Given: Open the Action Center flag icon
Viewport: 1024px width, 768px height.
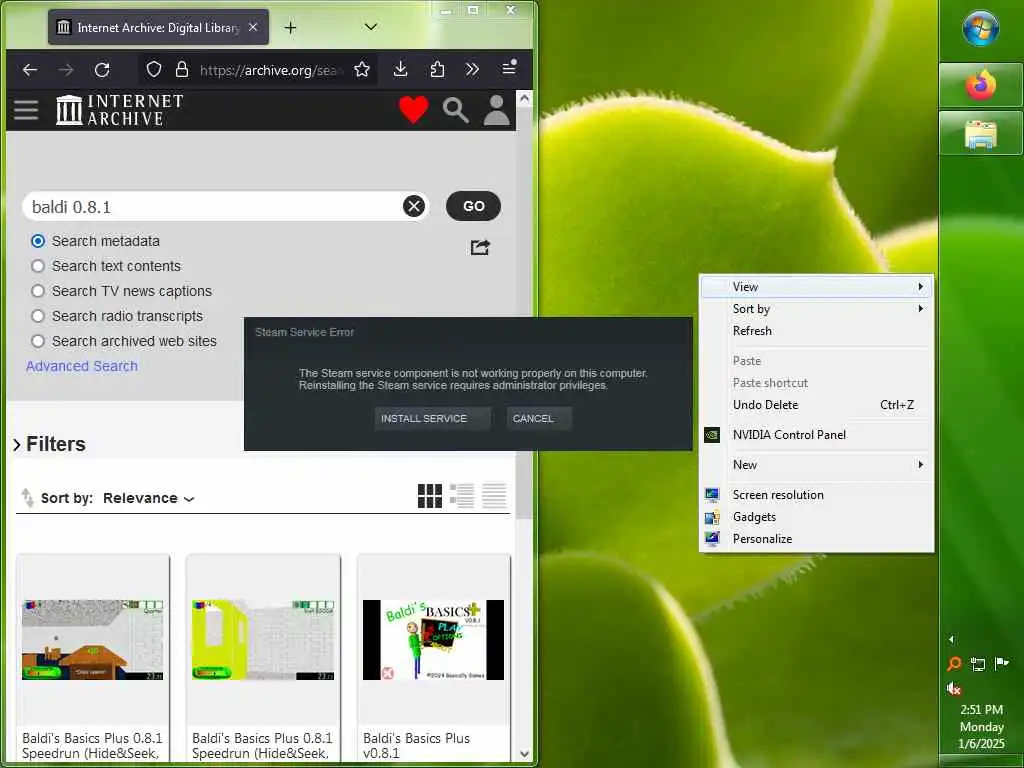Looking at the screenshot, I should (1000, 664).
